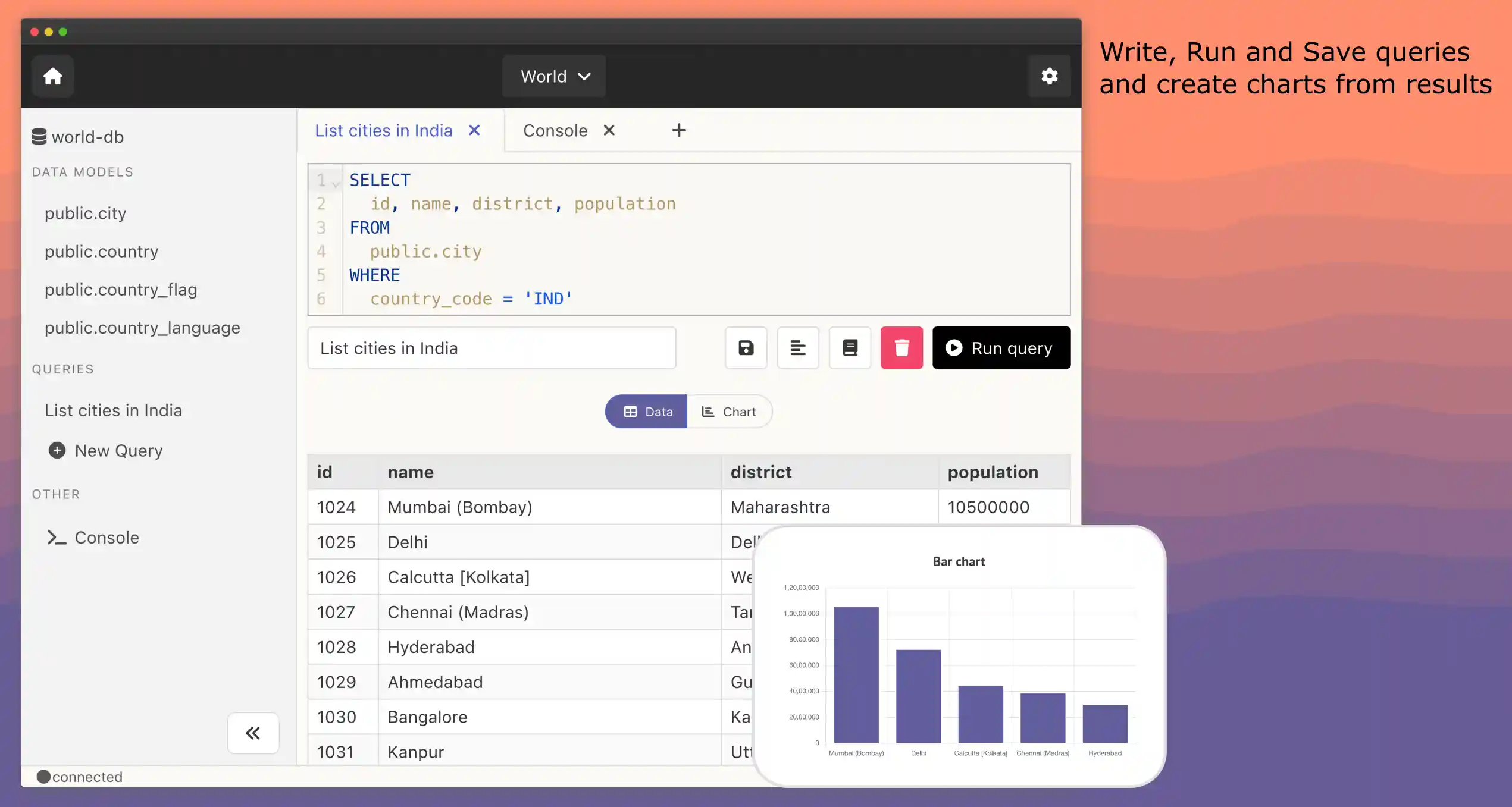Open the query documentation icon
Screen dimensions: 1512x807
point(849,348)
